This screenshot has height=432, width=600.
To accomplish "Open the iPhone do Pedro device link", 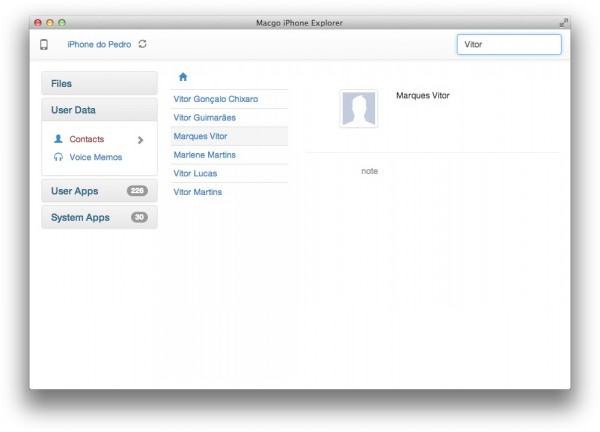I will point(99,44).
